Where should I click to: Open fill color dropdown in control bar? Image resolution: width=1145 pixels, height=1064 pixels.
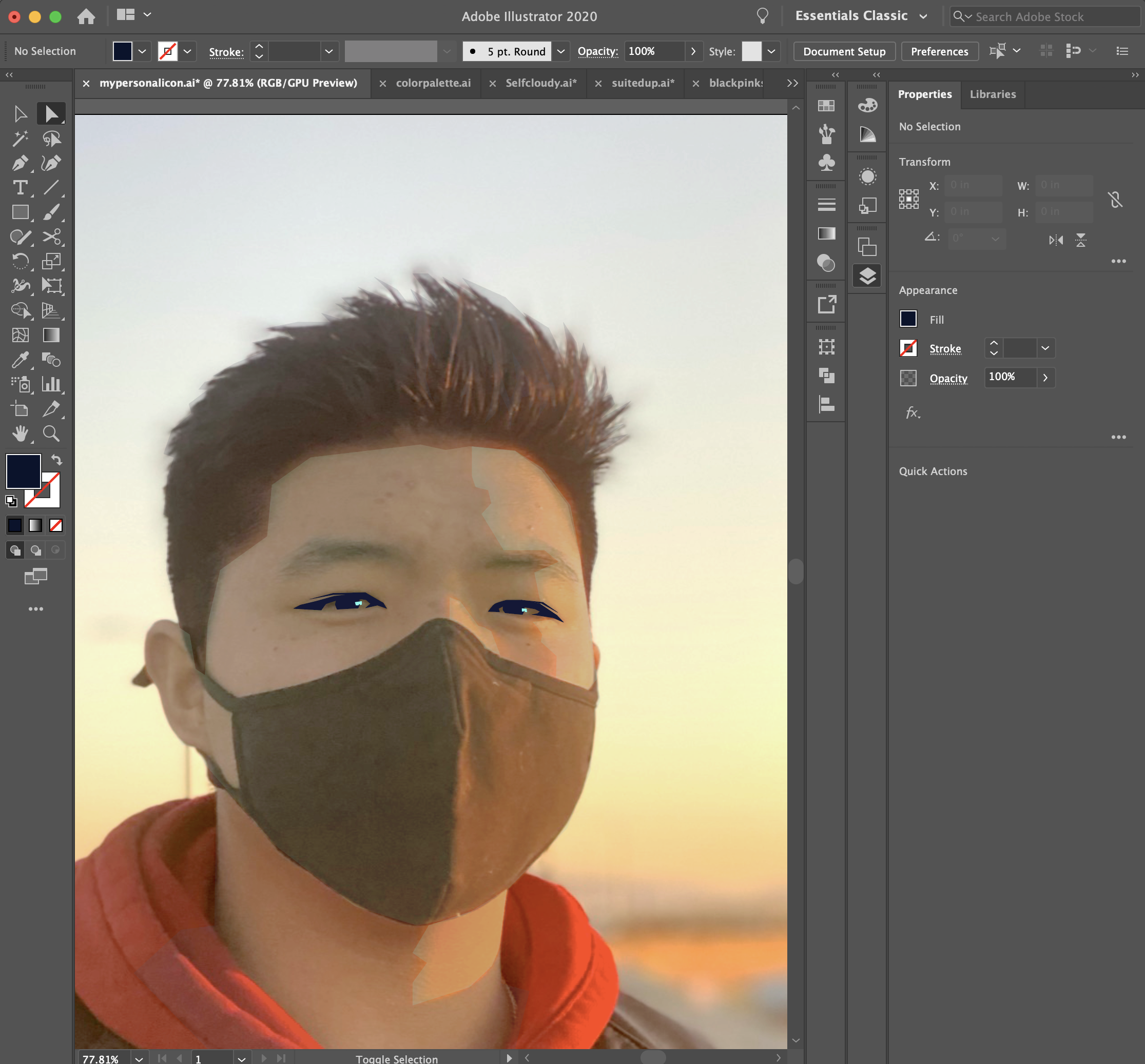click(142, 51)
